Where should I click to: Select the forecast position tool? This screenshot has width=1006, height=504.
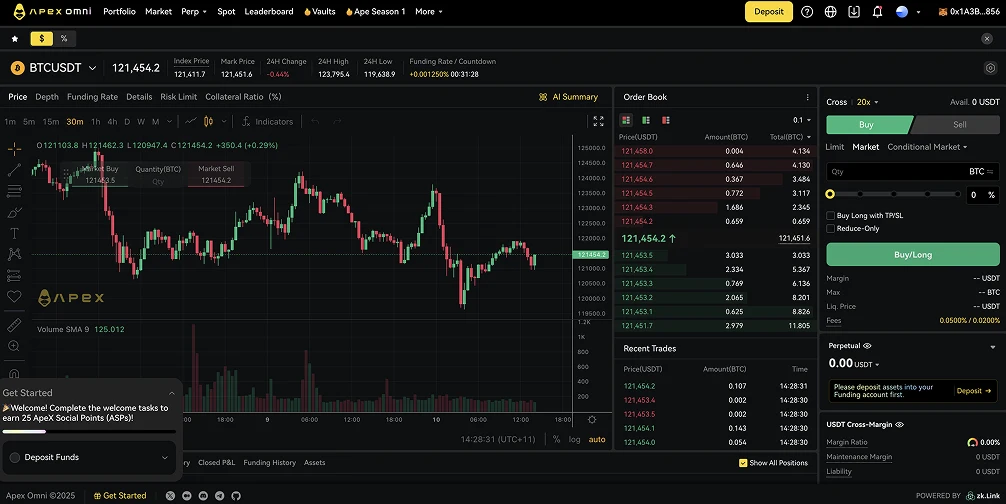click(x=14, y=276)
